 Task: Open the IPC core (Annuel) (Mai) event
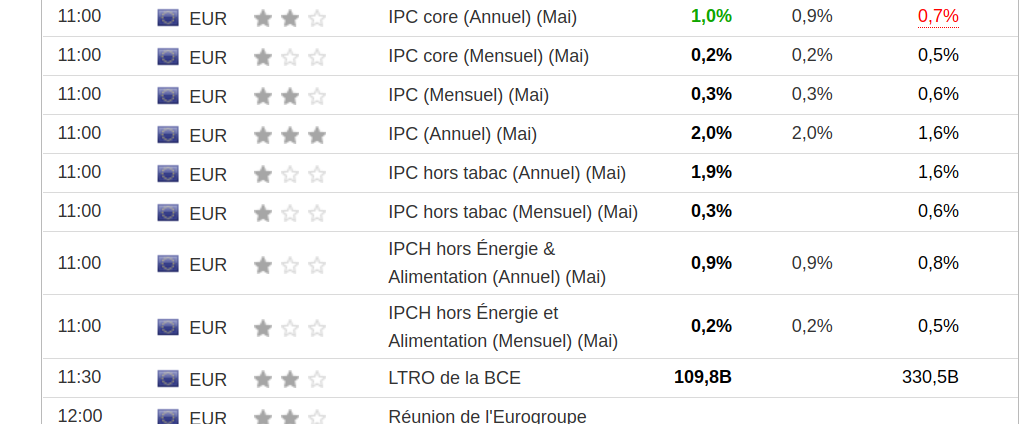click(x=482, y=17)
